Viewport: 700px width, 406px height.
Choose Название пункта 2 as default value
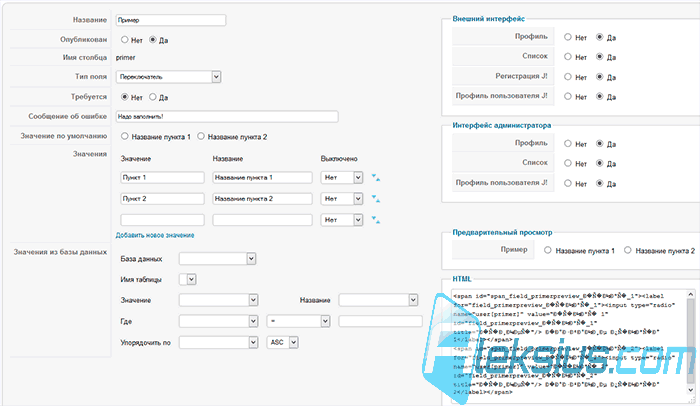(201, 136)
